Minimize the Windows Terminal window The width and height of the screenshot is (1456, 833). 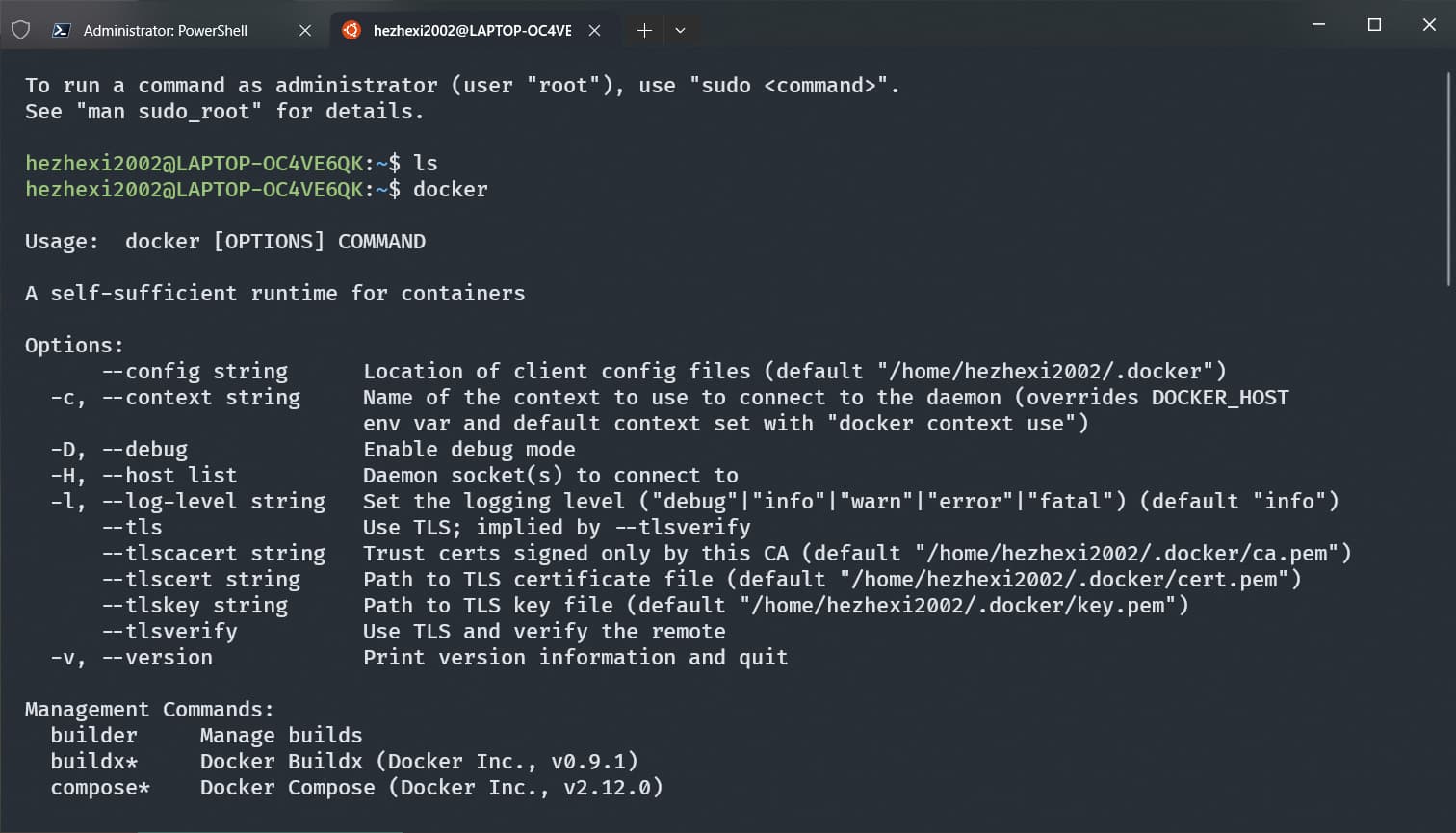(x=1318, y=25)
